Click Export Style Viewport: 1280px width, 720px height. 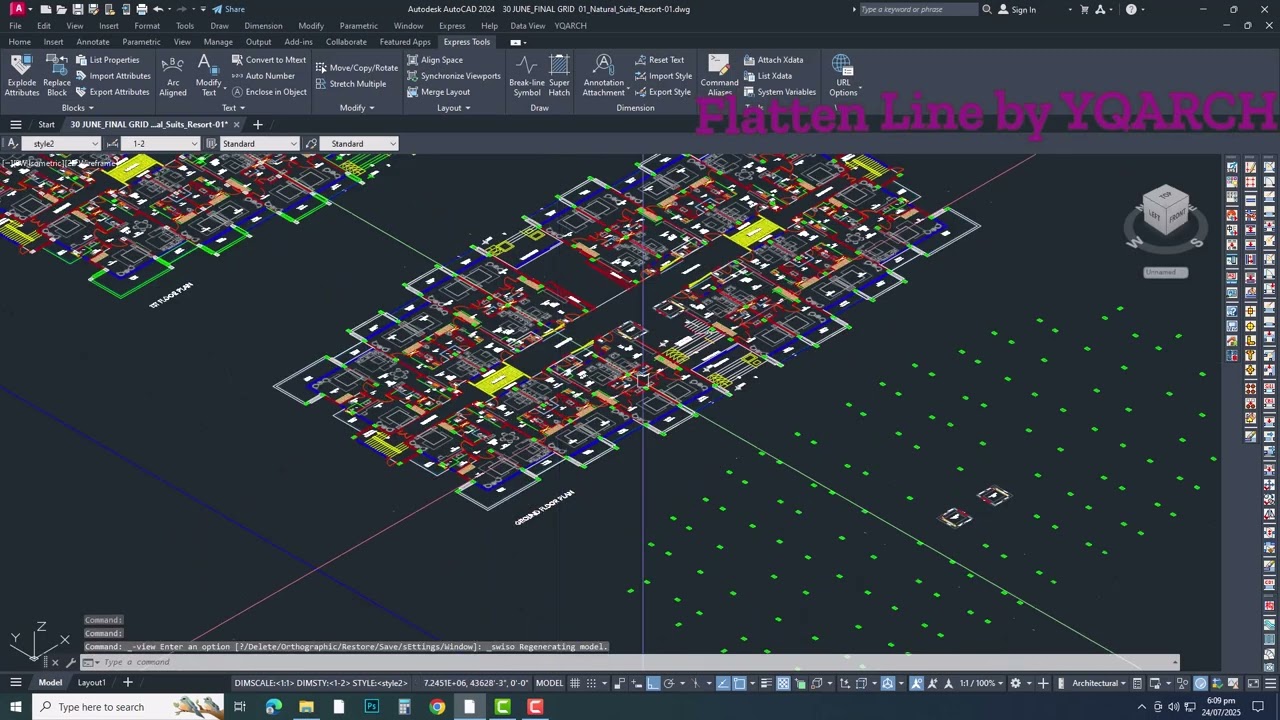pyautogui.click(x=662, y=92)
